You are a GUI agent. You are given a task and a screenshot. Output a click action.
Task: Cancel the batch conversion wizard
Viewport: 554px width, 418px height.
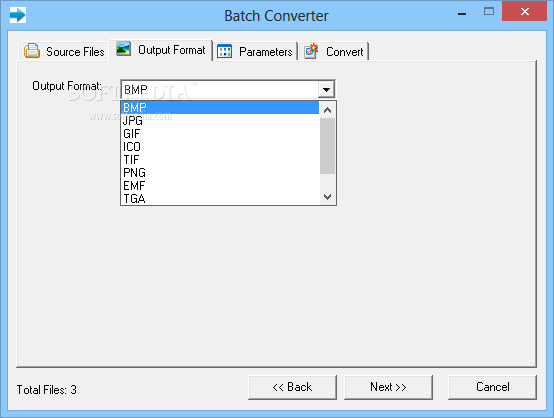pyautogui.click(x=493, y=387)
